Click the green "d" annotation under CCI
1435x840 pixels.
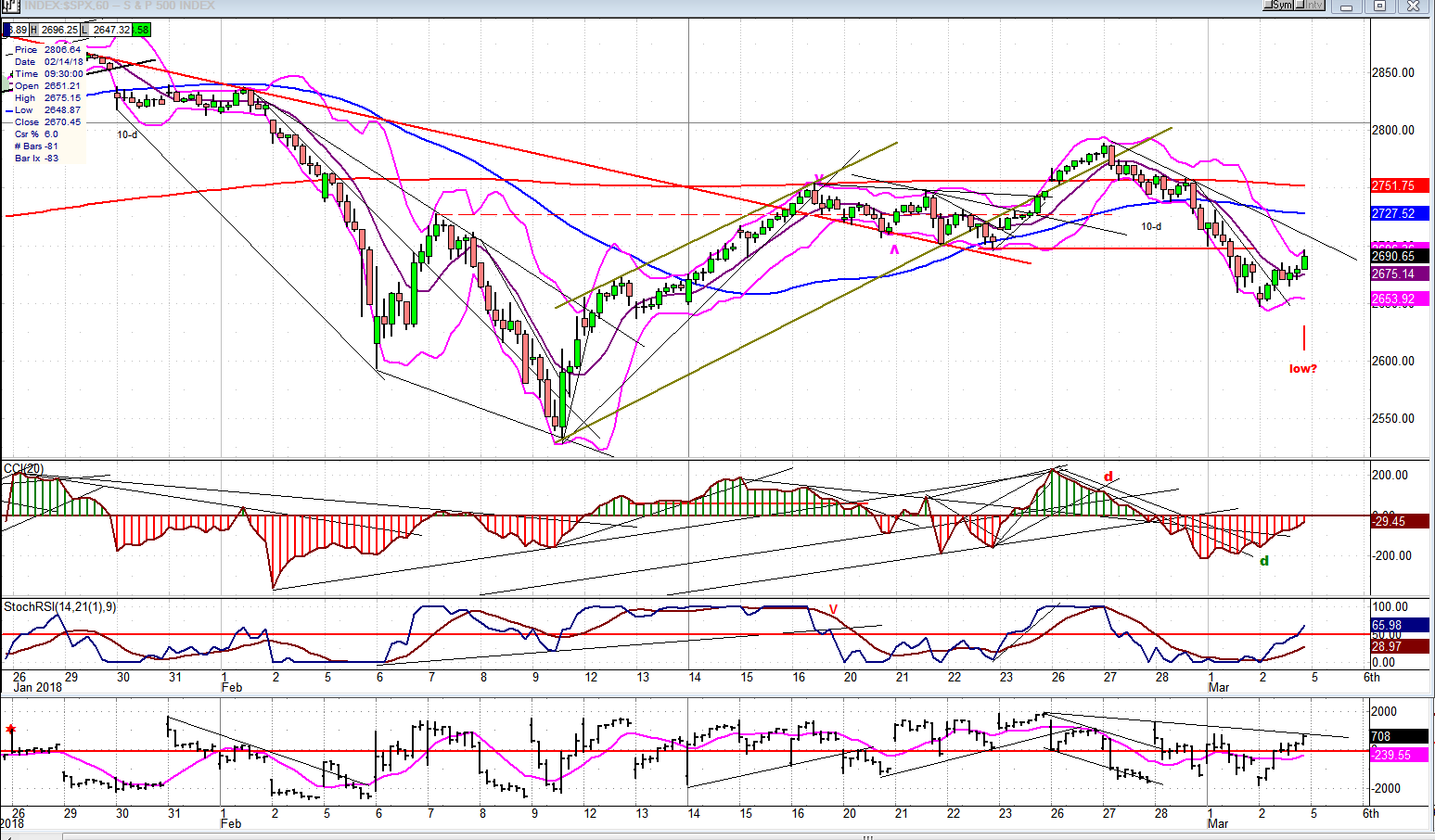1263,561
